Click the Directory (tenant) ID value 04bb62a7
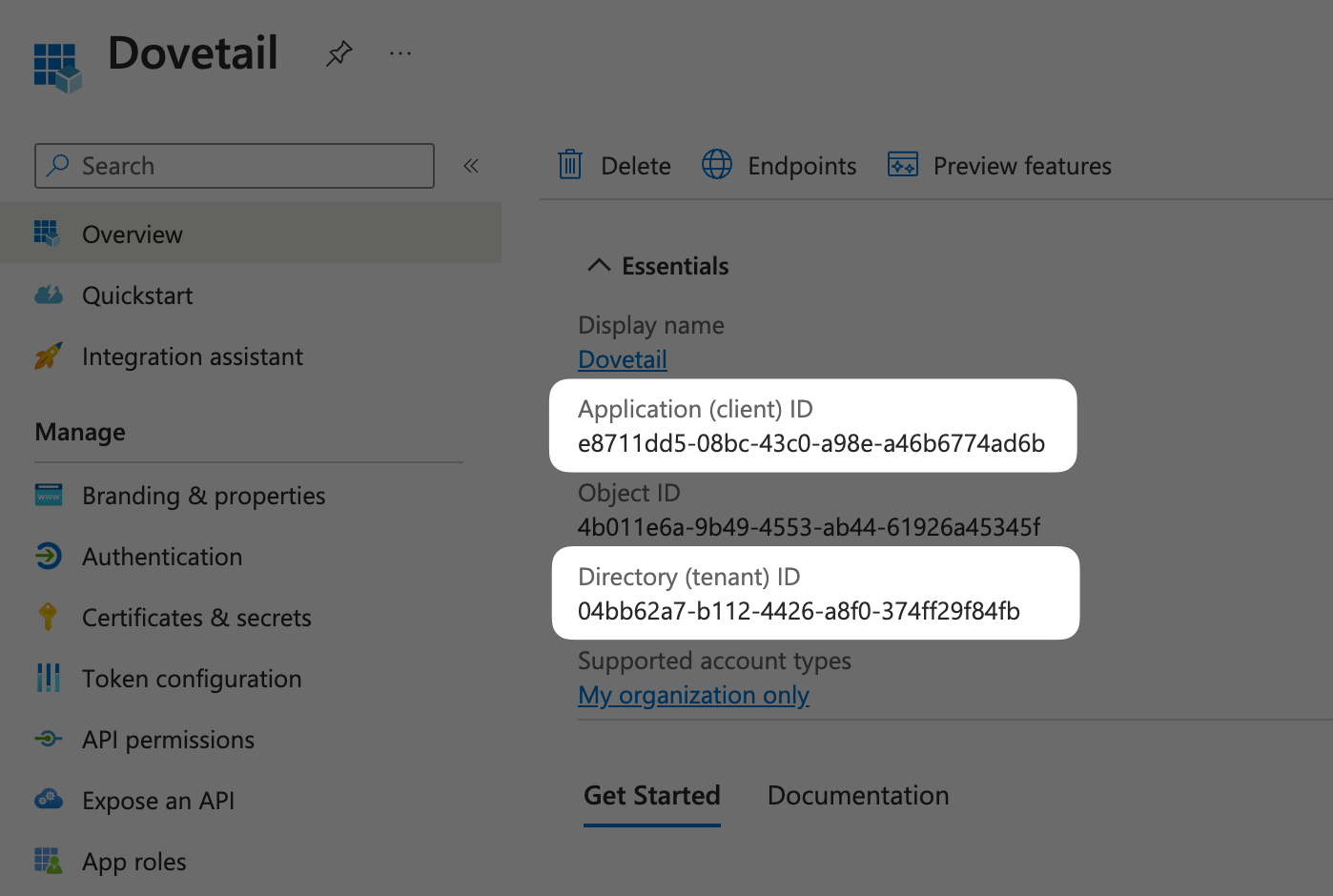Screen dimensions: 1333x896 (x=799, y=611)
